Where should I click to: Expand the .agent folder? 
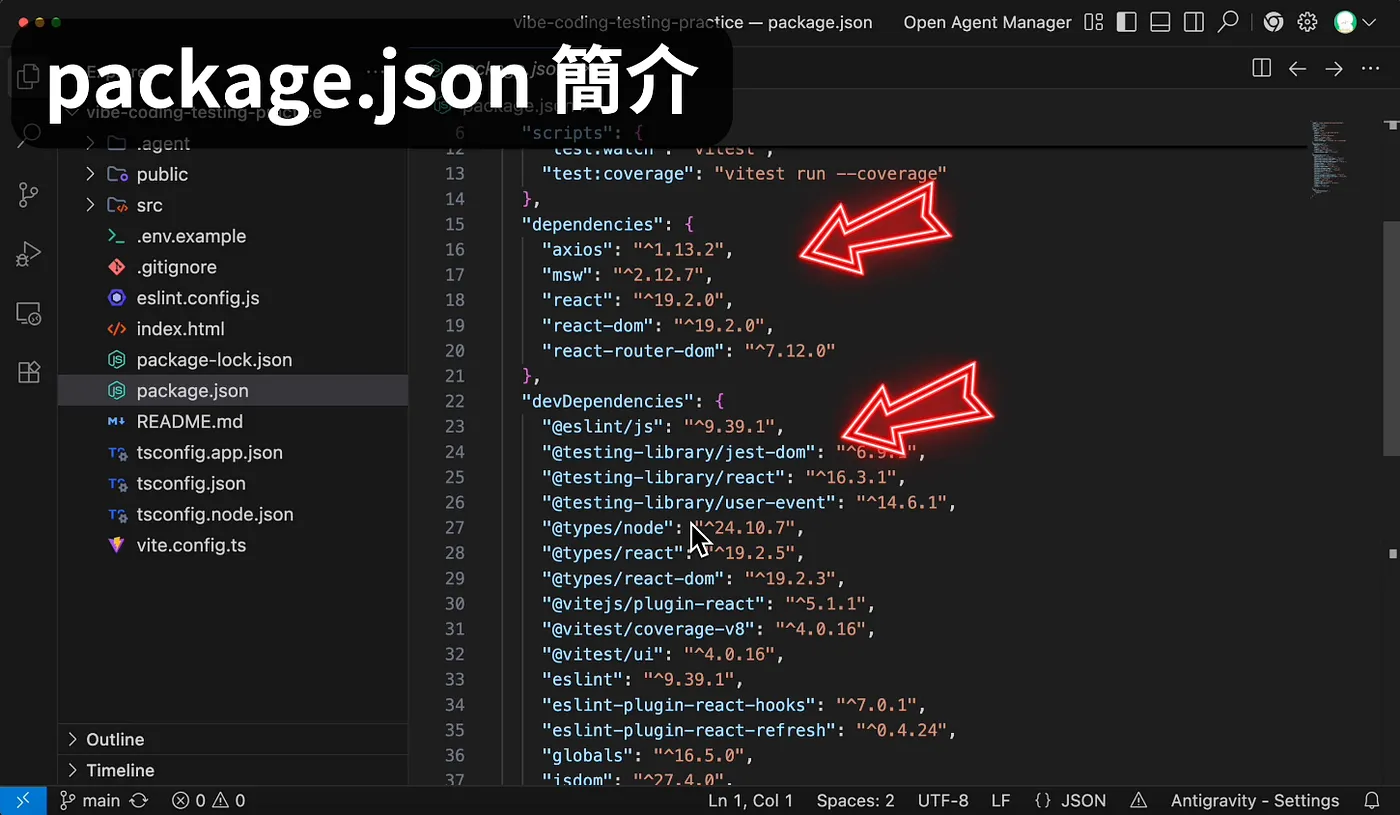pyautogui.click(x=232, y=144)
